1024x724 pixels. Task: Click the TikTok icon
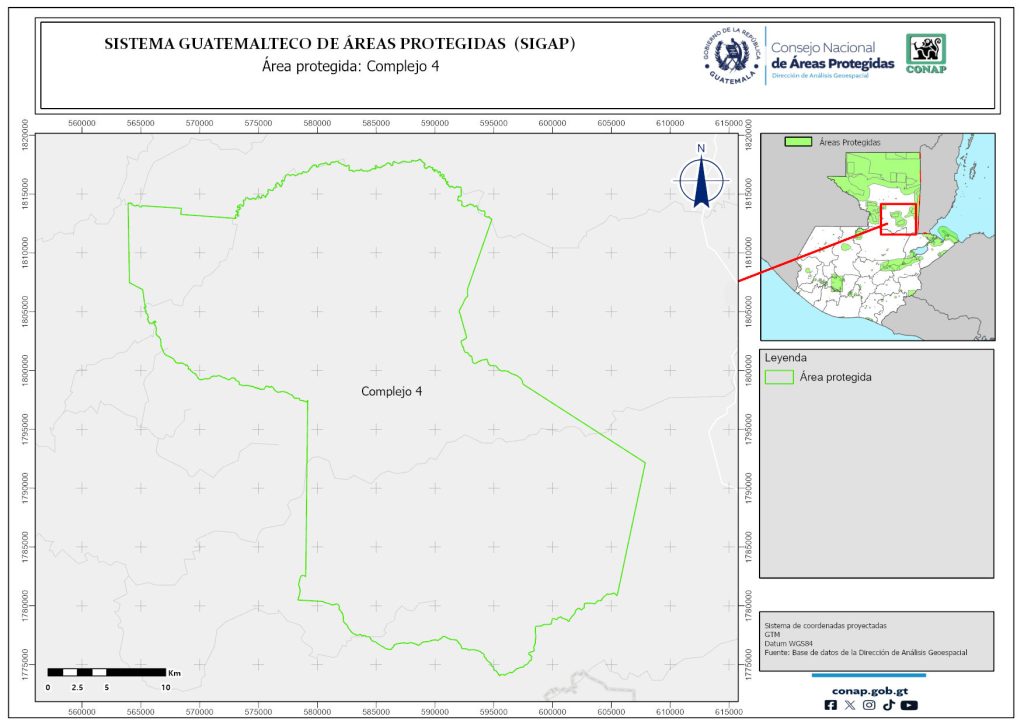888,705
